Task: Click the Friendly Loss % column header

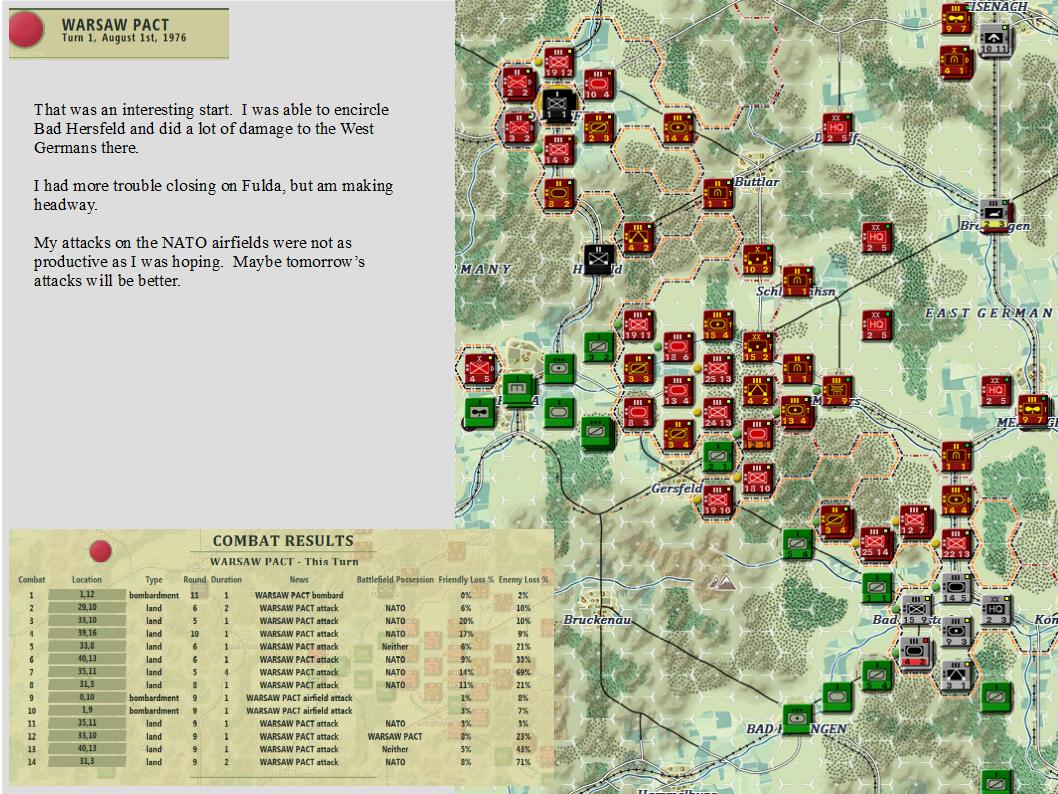Action: tap(466, 579)
